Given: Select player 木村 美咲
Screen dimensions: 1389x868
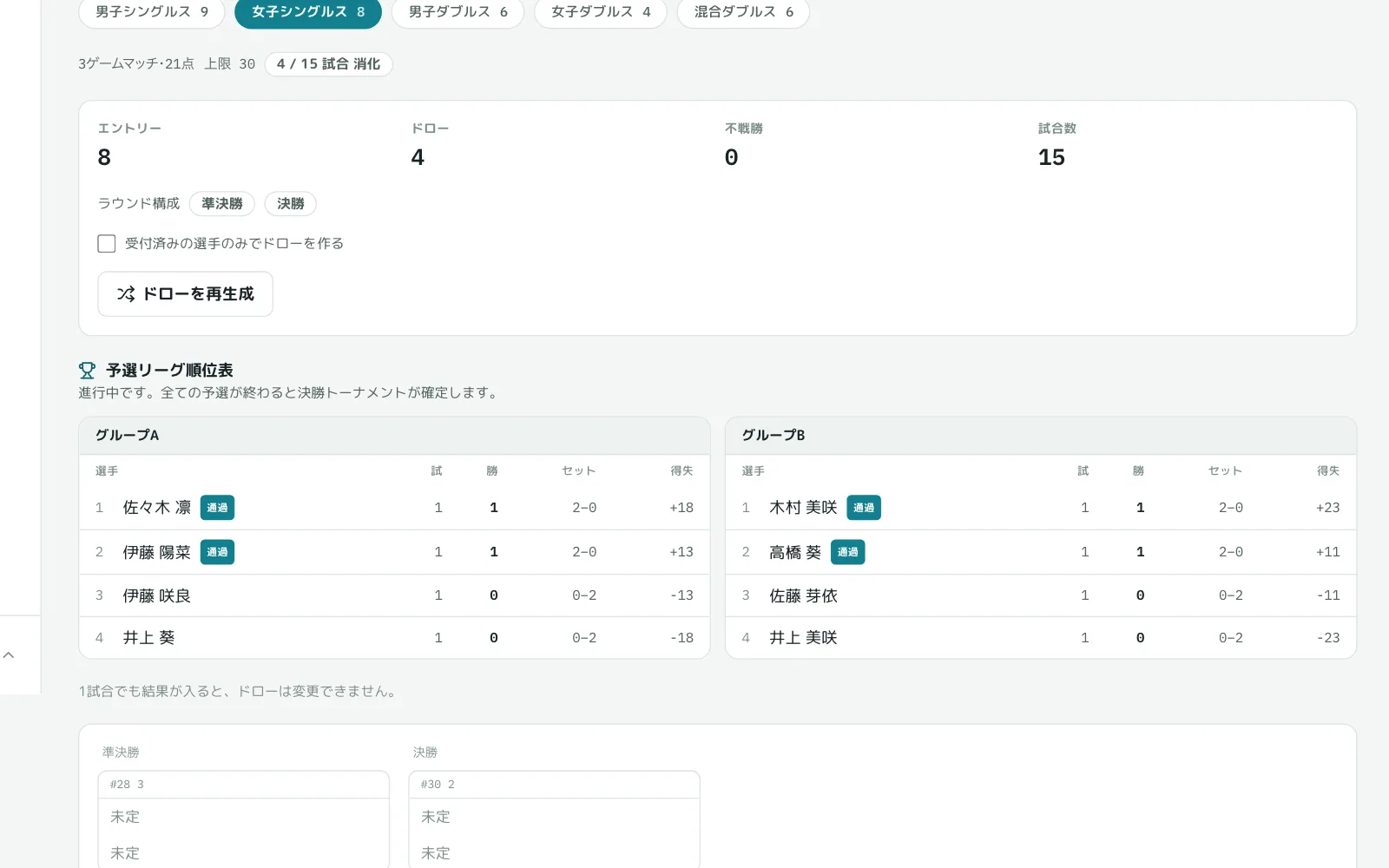Looking at the screenshot, I should point(803,508).
